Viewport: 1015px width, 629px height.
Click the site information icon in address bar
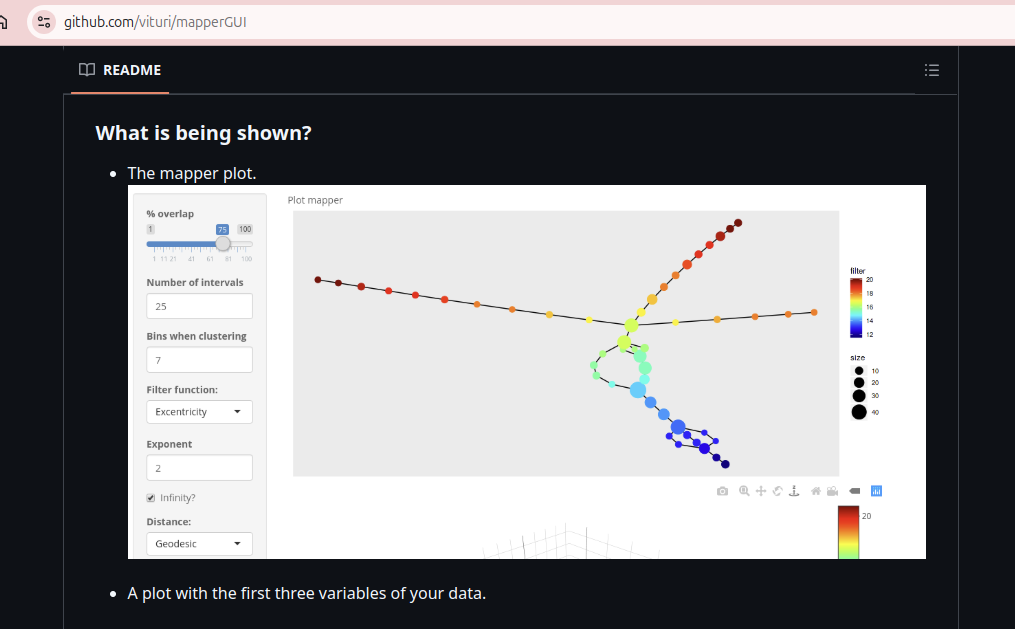click(43, 22)
